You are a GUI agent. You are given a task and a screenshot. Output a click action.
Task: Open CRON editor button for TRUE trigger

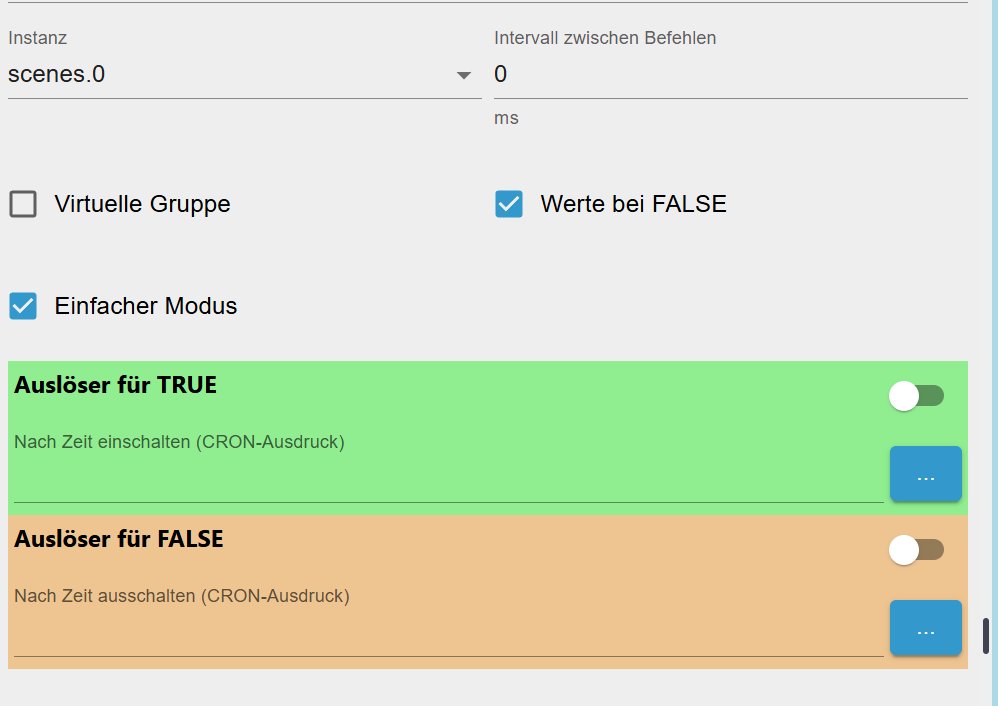(x=925, y=474)
